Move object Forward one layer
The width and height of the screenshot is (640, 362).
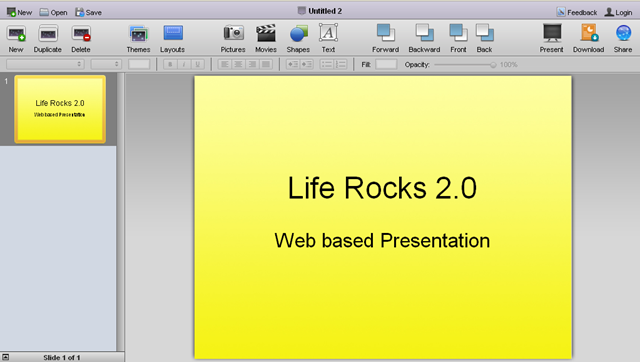pos(386,39)
